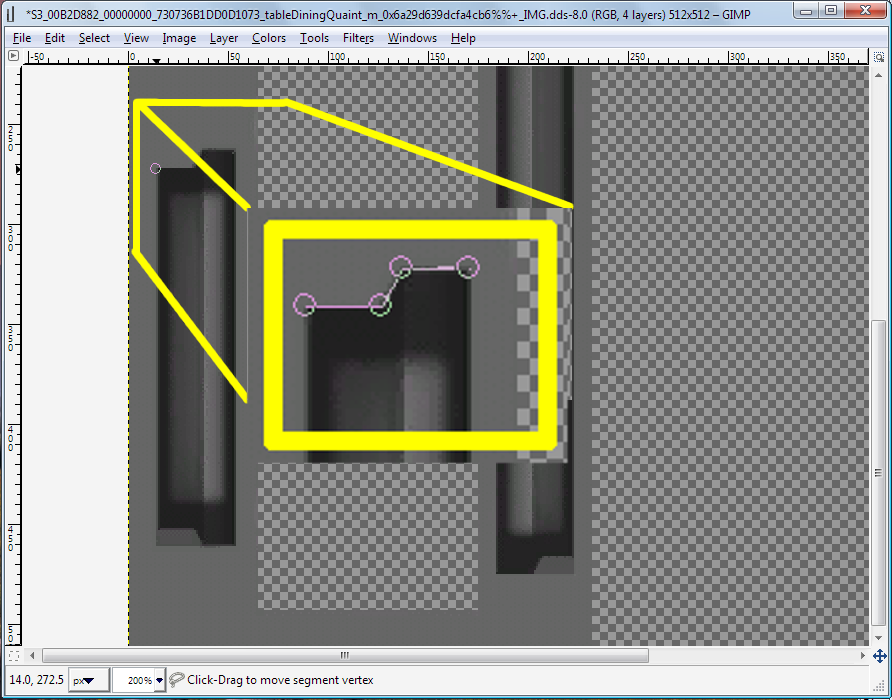Open the Layer menu
The width and height of the screenshot is (892, 700).
tap(224, 38)
